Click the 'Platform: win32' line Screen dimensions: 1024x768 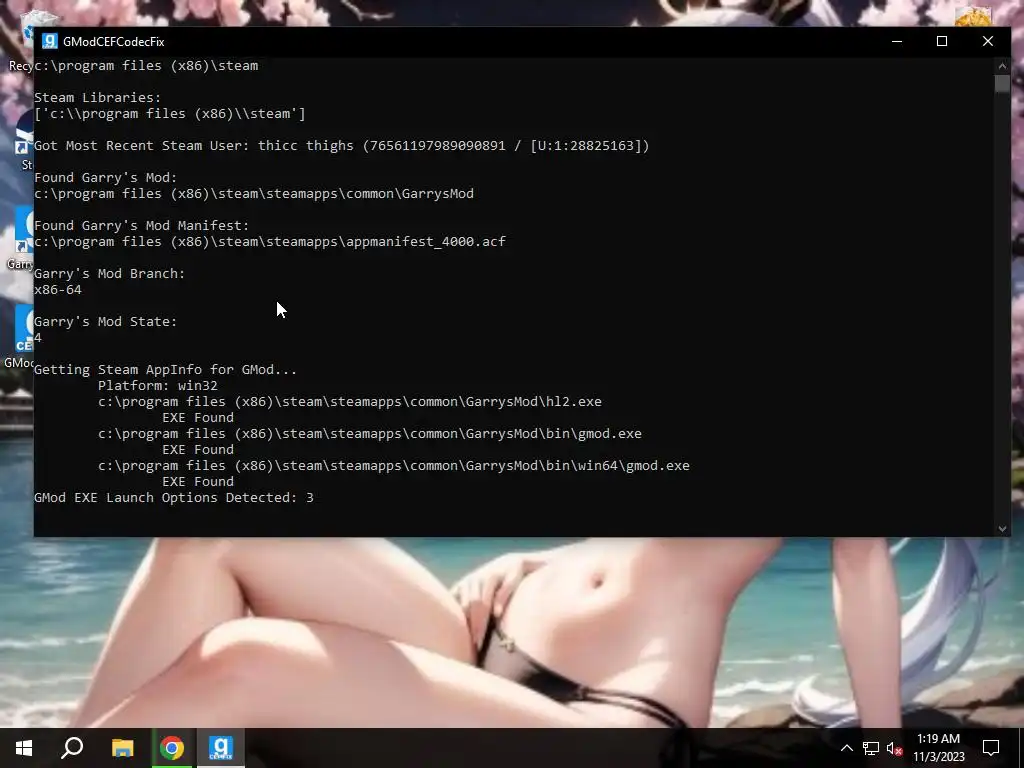point(157,385)
